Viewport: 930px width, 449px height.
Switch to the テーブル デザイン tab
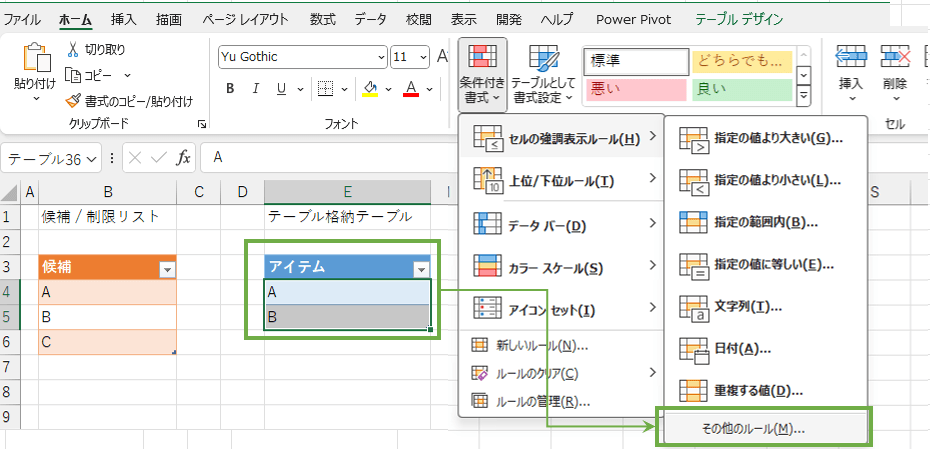[739, 20]
